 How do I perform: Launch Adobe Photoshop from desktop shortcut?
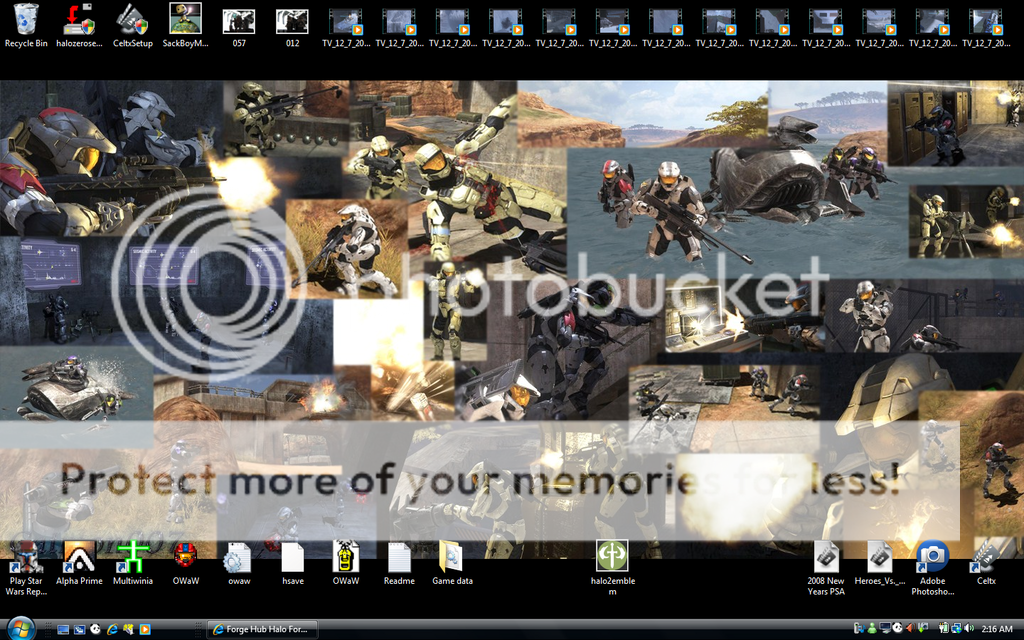(932, 557)
